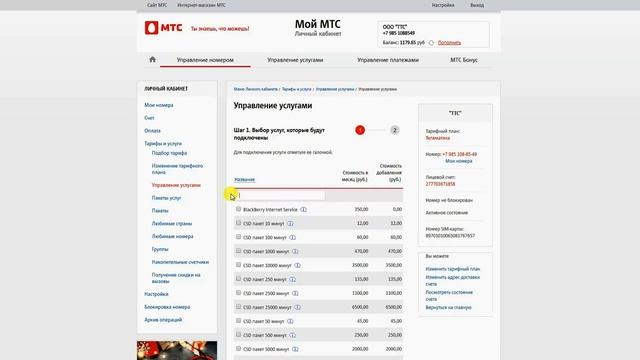Check the CSD пакет 1000 минут checkbox
640x360 pixels.
tap(238, 251)
